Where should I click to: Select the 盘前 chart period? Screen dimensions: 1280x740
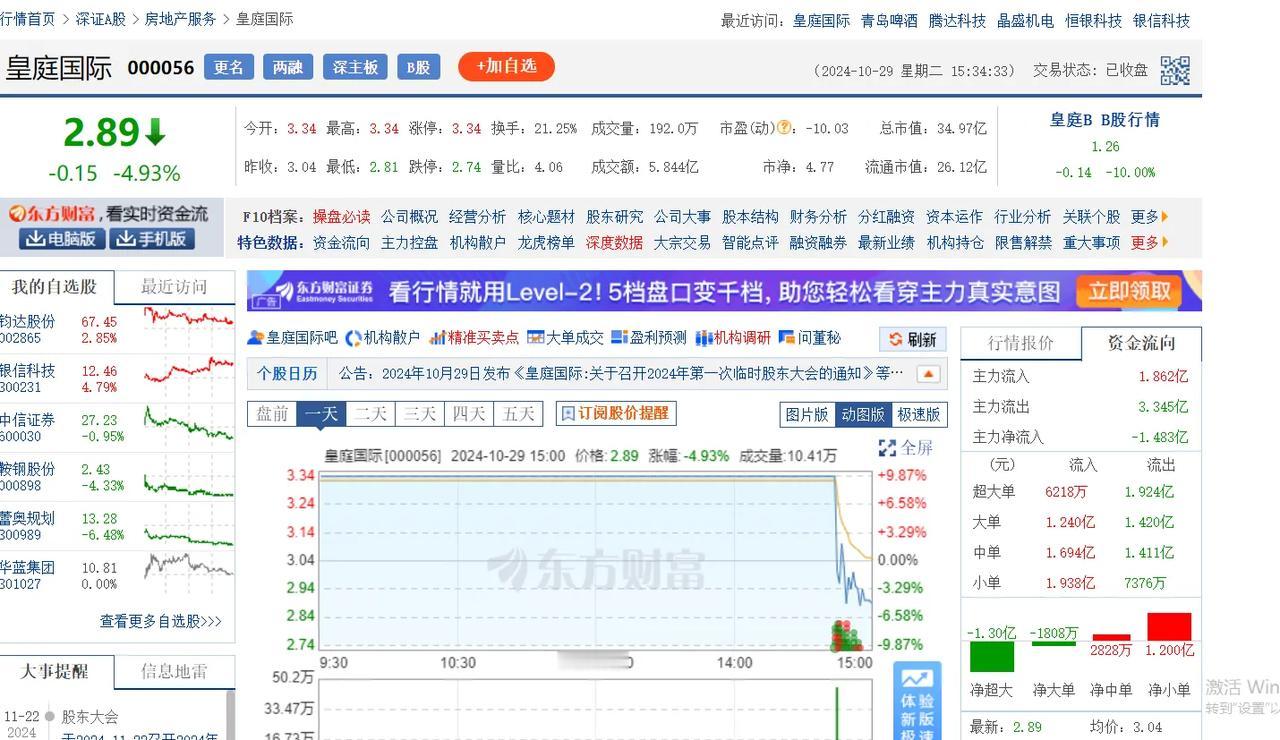pos(272,414)
